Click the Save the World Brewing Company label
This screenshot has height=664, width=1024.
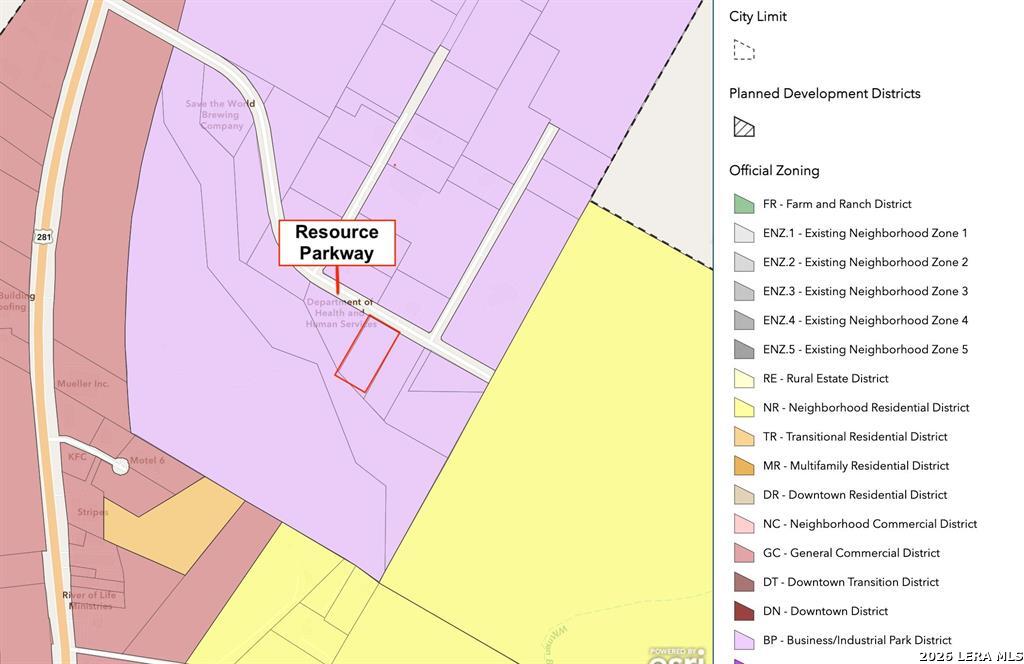[x=221, y=115]
